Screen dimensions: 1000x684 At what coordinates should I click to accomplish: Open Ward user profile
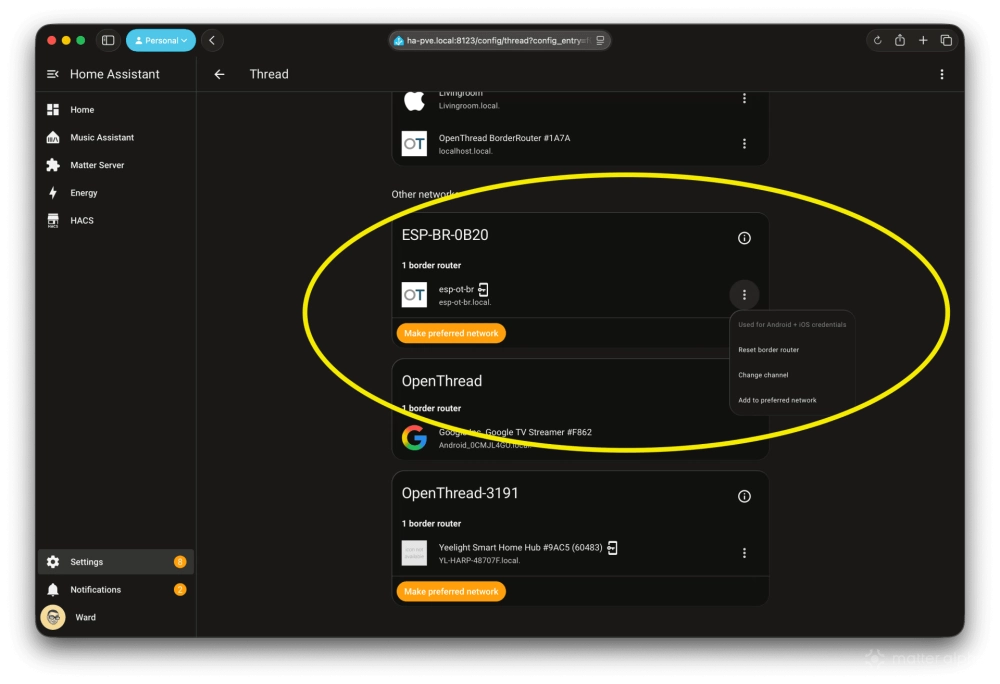click(x=115, y=617)
